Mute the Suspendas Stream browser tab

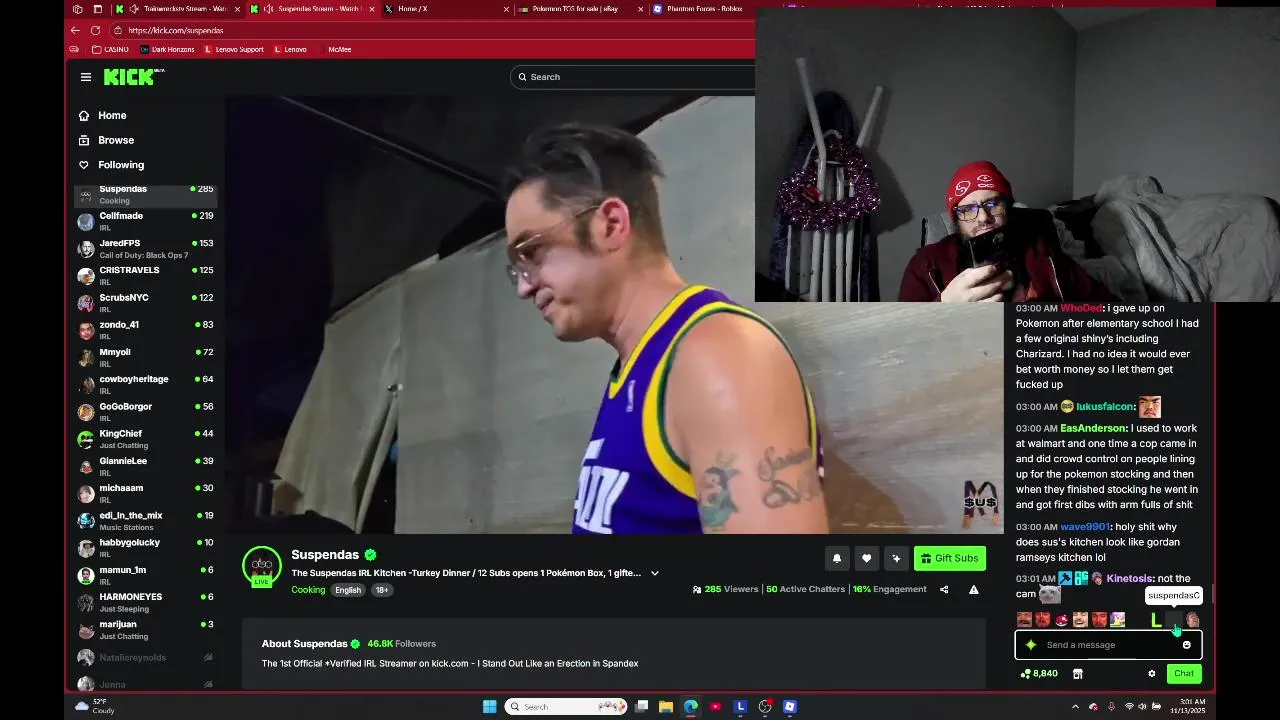click(x=268, y=9)
